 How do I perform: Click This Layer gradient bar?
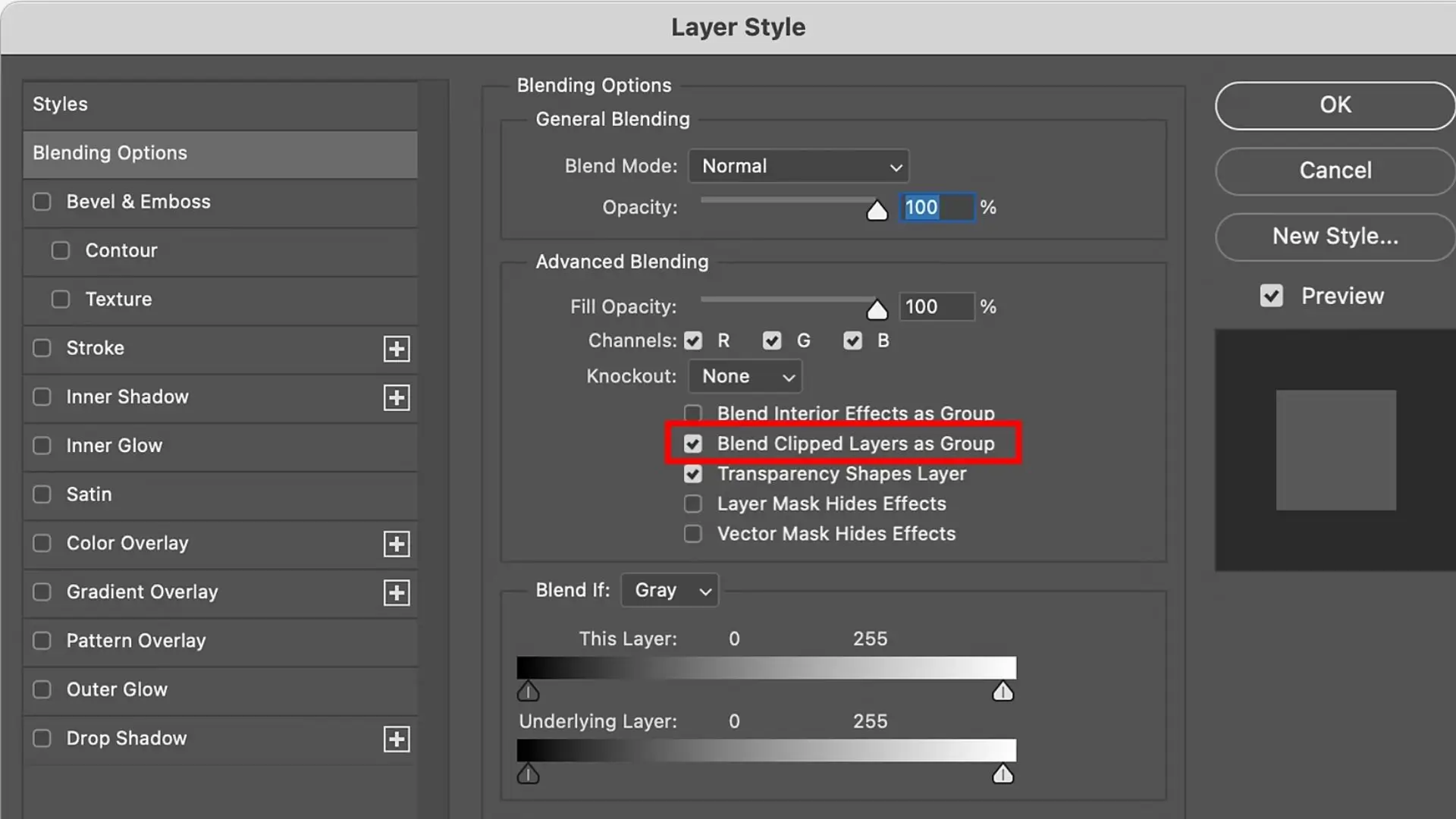(x=766, y=668)
